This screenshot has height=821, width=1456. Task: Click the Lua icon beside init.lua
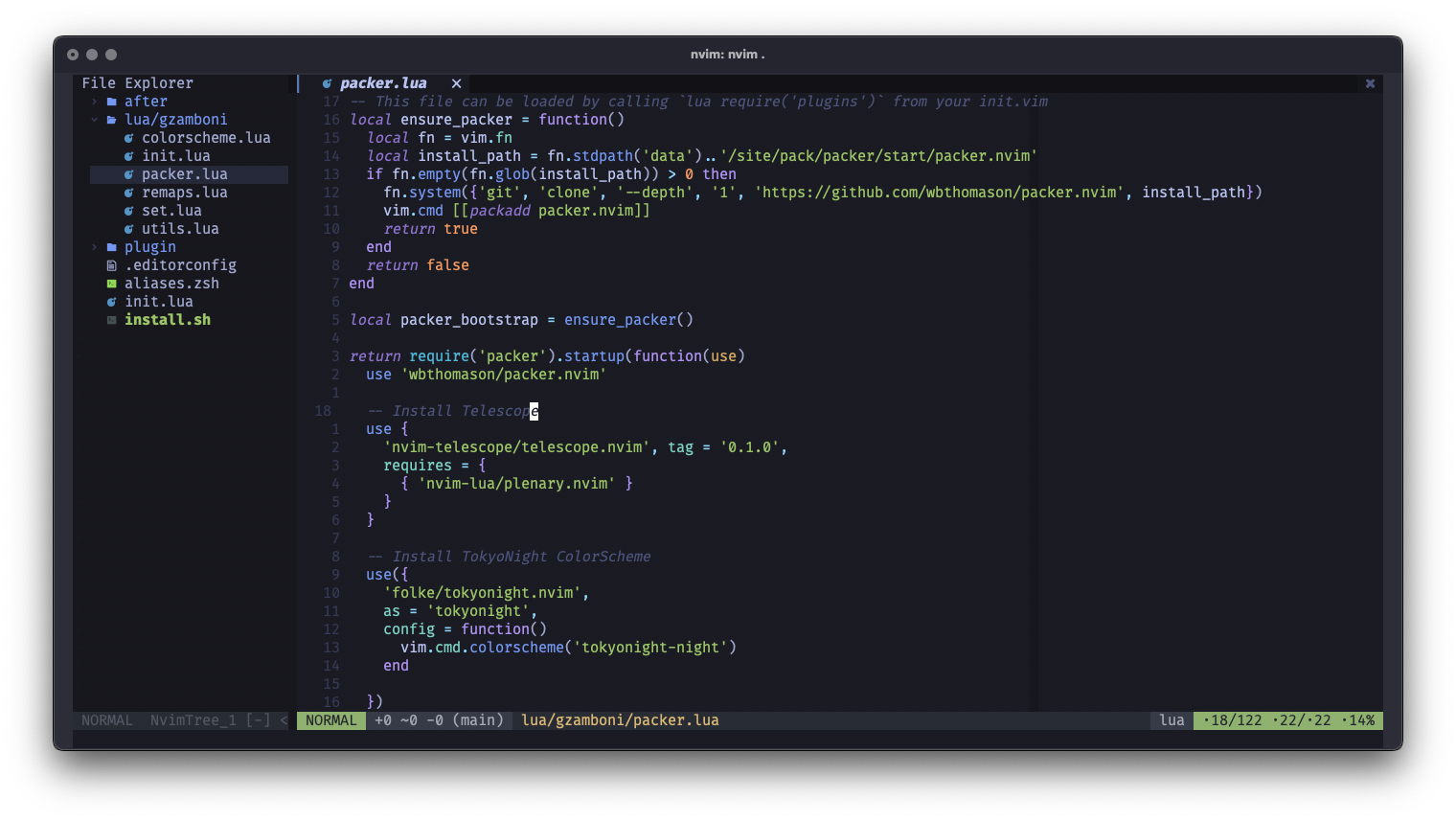tap(128, 155)
